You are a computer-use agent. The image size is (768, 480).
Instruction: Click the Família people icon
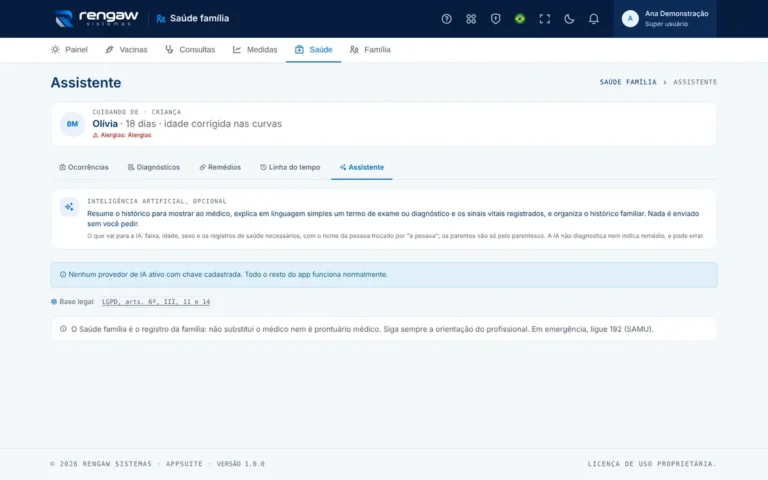[x=354, y=49]
